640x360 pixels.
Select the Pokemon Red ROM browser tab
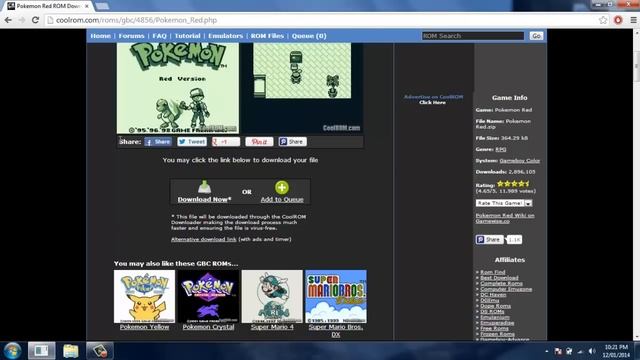coord(48,6)
